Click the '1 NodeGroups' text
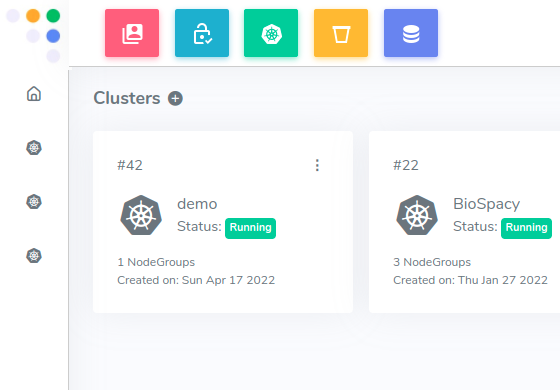Image resolution: width=560 pixels, height=390 pixels. [156, 262]
